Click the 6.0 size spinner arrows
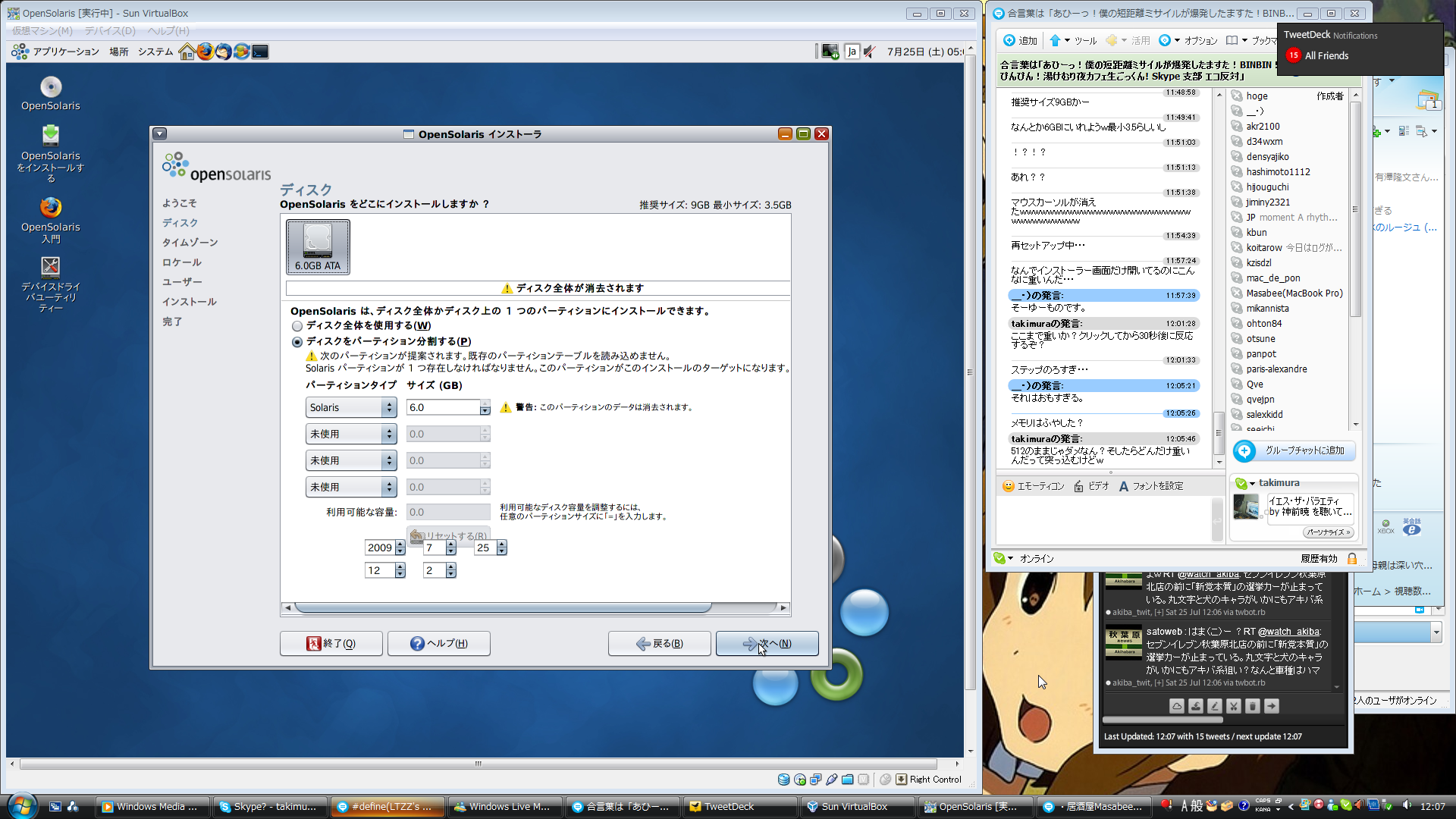Viewport: 1456px width, 819px height. click(x=485, y=407)
